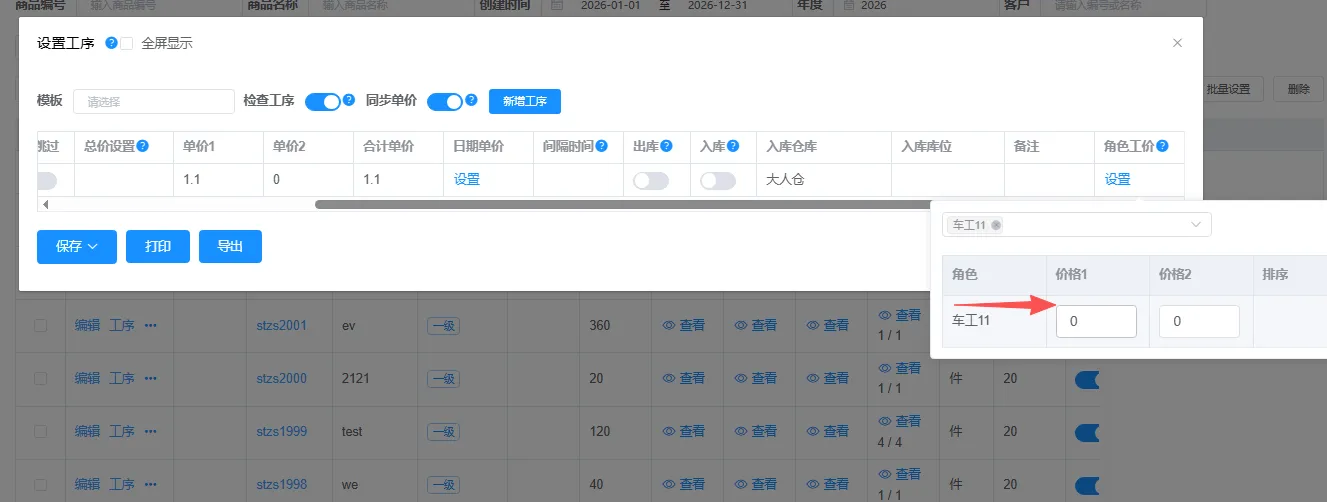Enable the 入库 switch in the row
Screen dimensions: 1327x502
(x=718, y=180)
